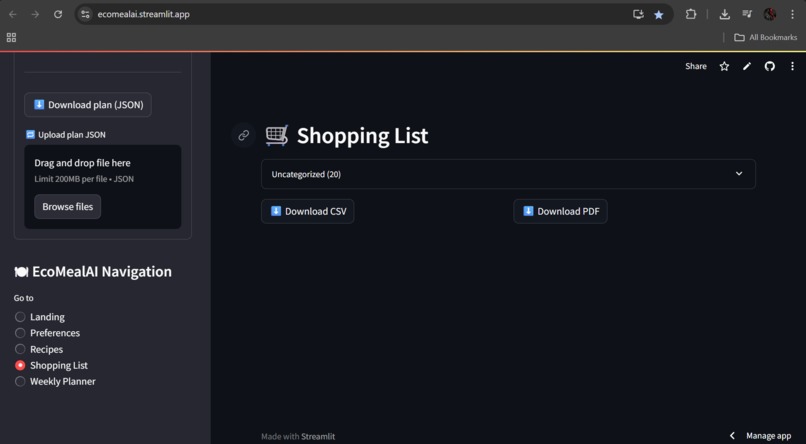Open the Streamlit link in footer
This screenshot has width=806, height=444.
coord(318,436)
